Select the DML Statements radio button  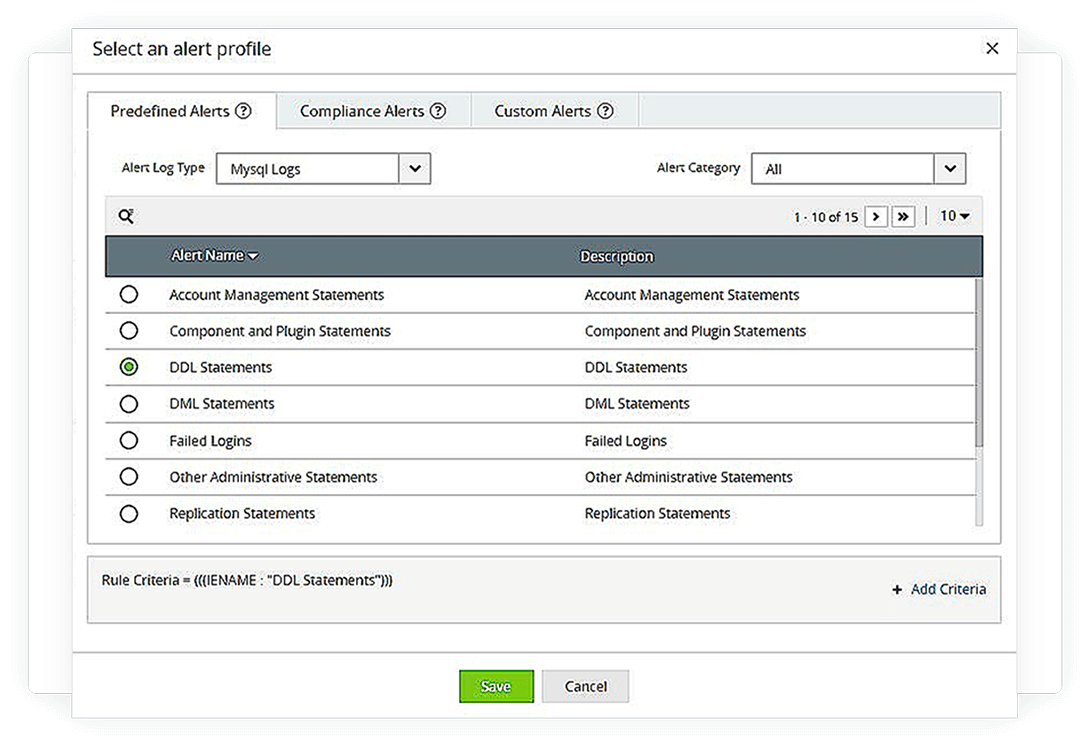coord(129,404)
